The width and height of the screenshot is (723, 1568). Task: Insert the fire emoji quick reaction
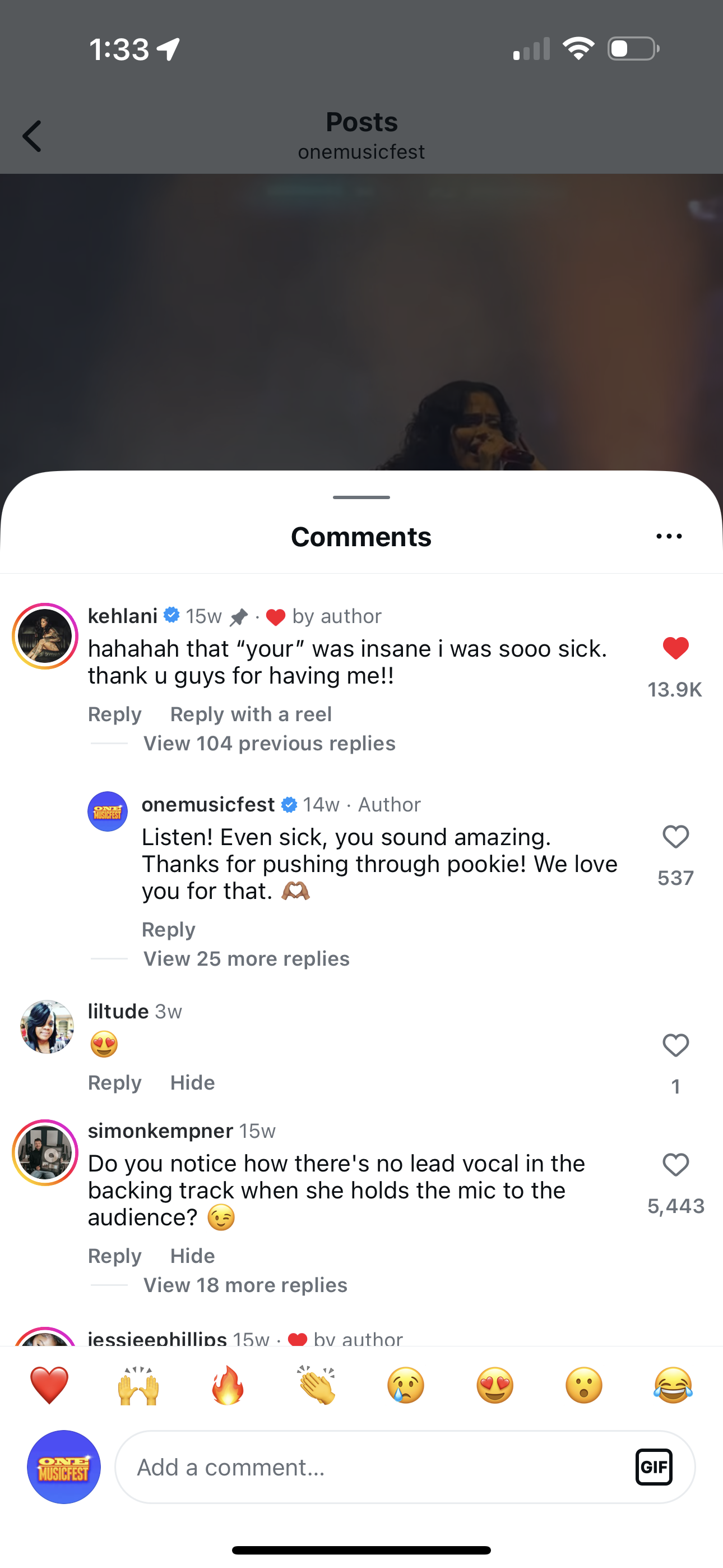pyautogui.click(x=228, y=1385)
